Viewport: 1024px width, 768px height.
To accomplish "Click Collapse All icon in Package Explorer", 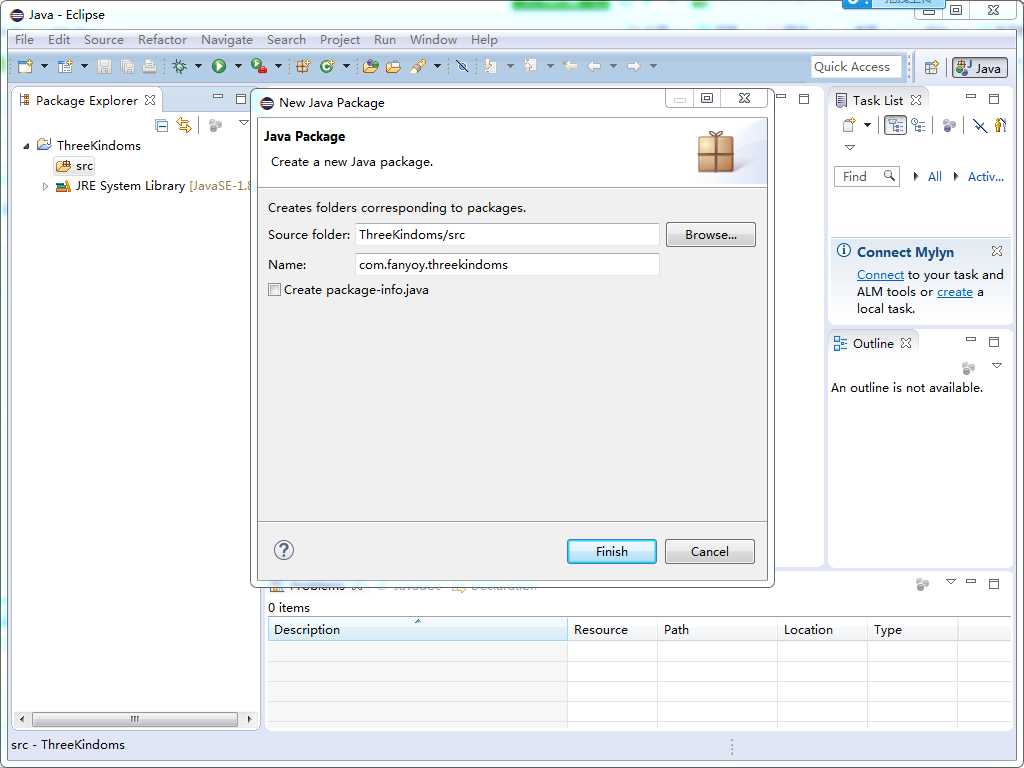I will [161, 125].
